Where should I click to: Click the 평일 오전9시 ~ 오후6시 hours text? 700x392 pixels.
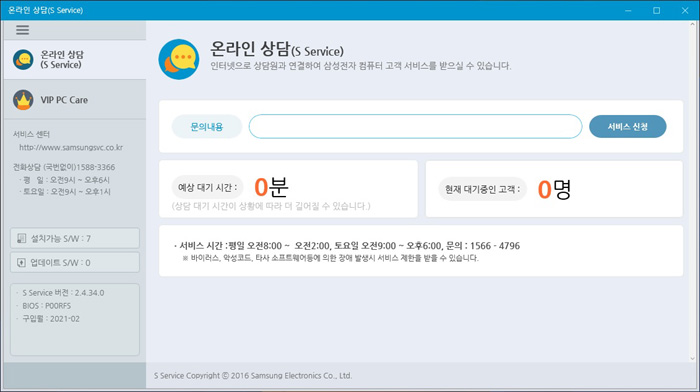(x=66, y=180)
